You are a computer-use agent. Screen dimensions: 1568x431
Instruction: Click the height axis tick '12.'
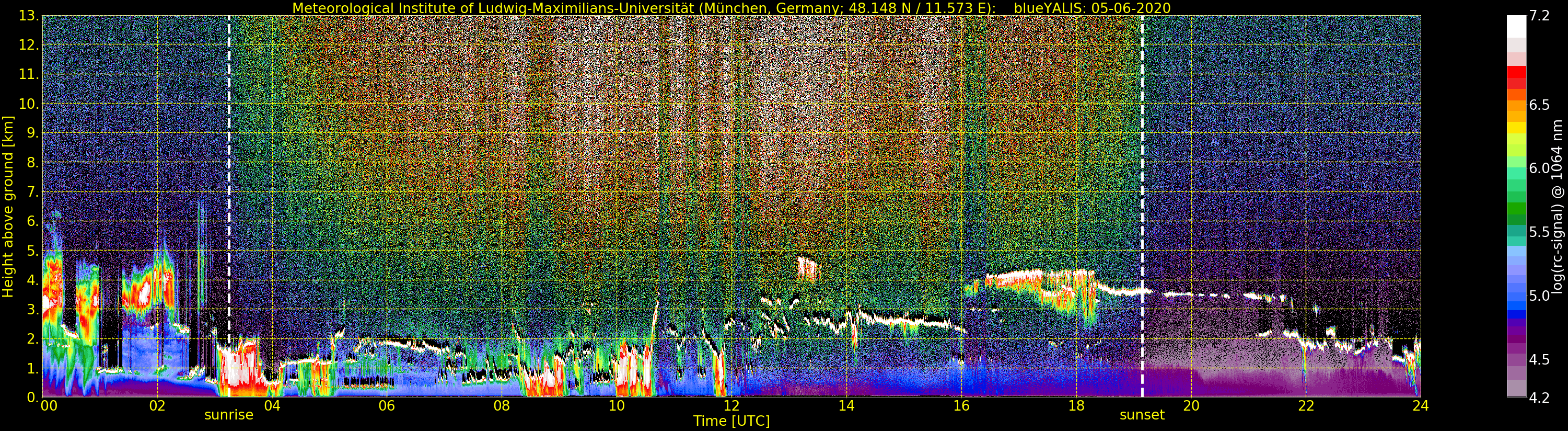click(29, 45)
